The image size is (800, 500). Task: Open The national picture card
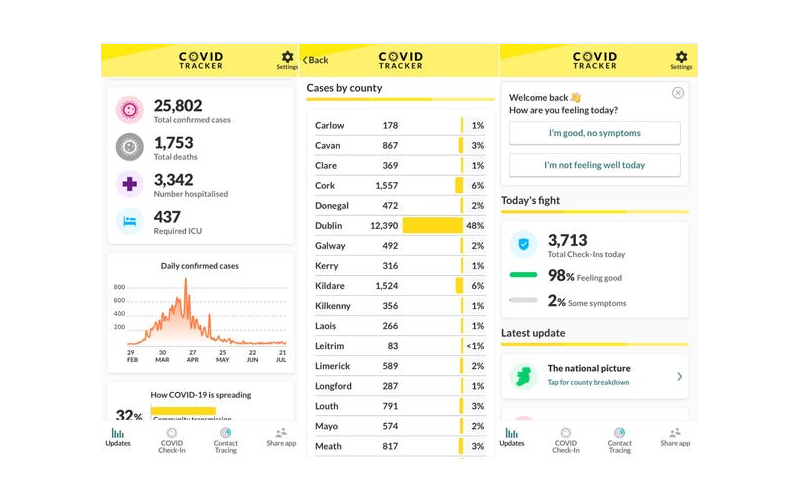[594, 377]
